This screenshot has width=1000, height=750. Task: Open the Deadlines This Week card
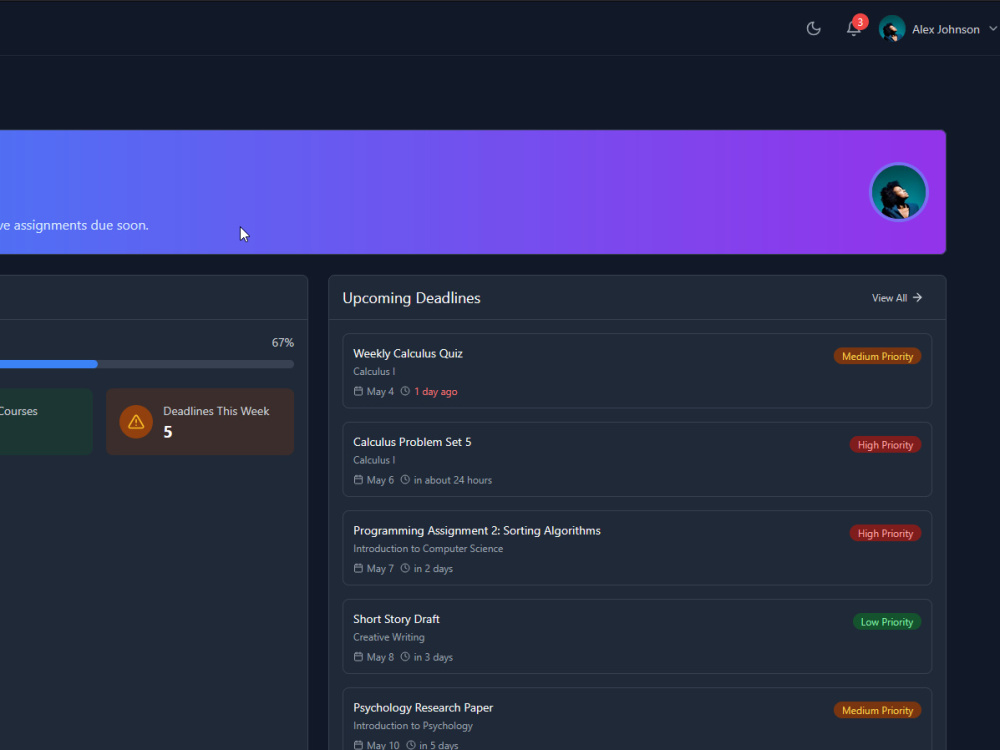pyautogui.click(x=200, y=422)
